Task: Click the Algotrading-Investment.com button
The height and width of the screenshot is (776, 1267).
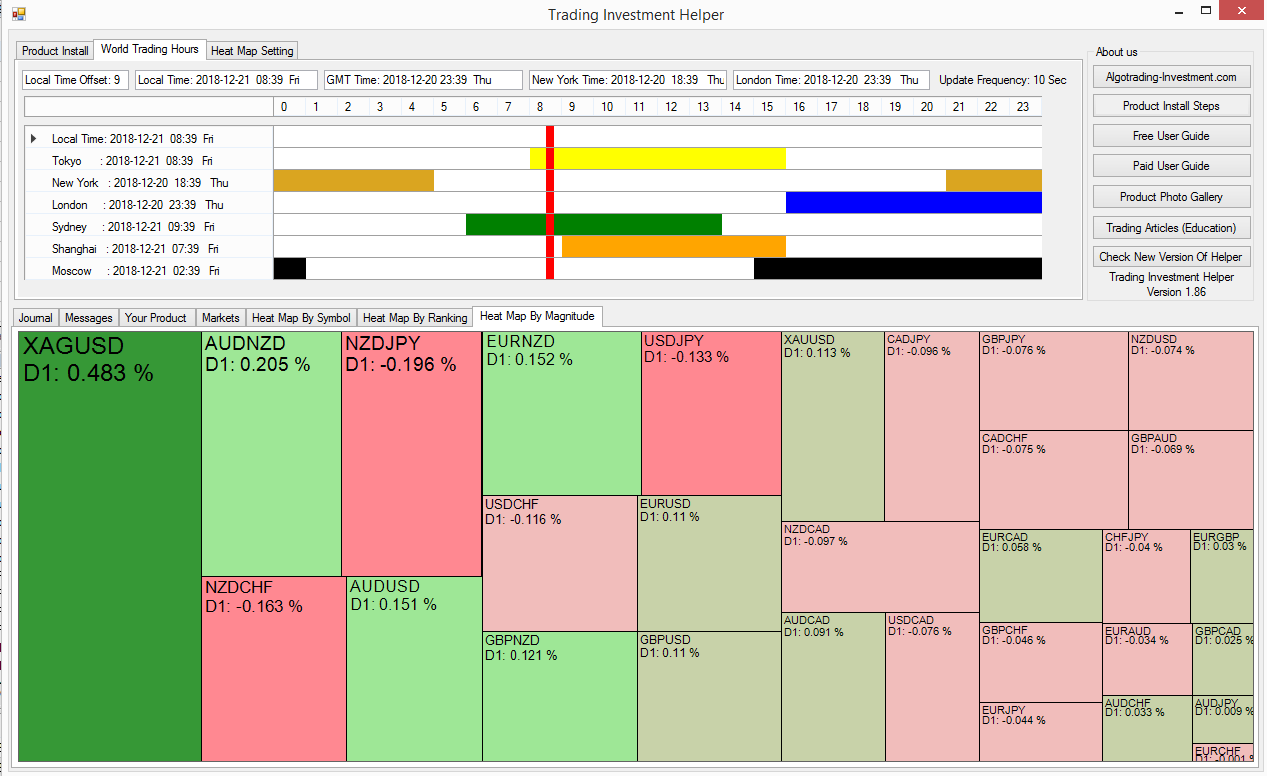Action: click(x=1170, y=77)
